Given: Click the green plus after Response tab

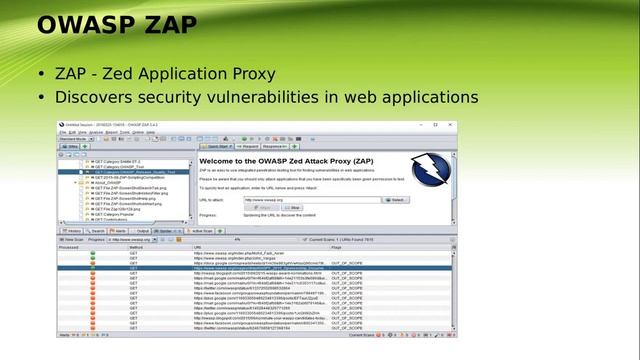Looking at the screenshot, I should point(294,147).
